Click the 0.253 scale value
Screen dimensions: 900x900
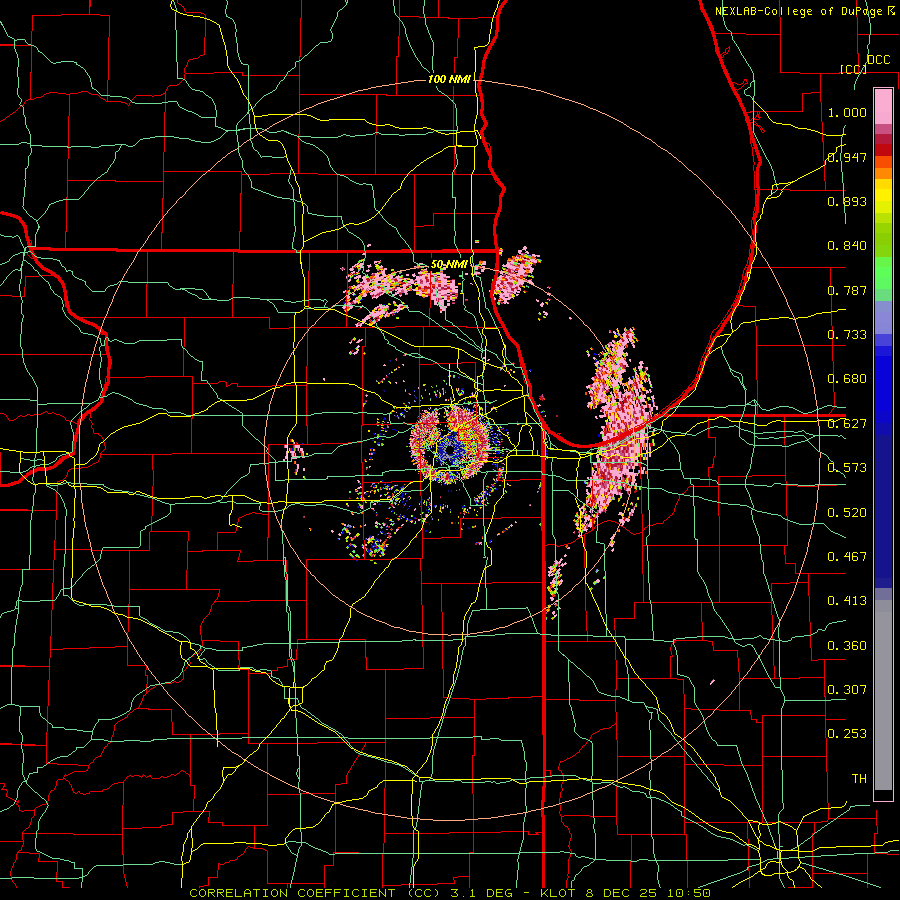coord(847,734)
